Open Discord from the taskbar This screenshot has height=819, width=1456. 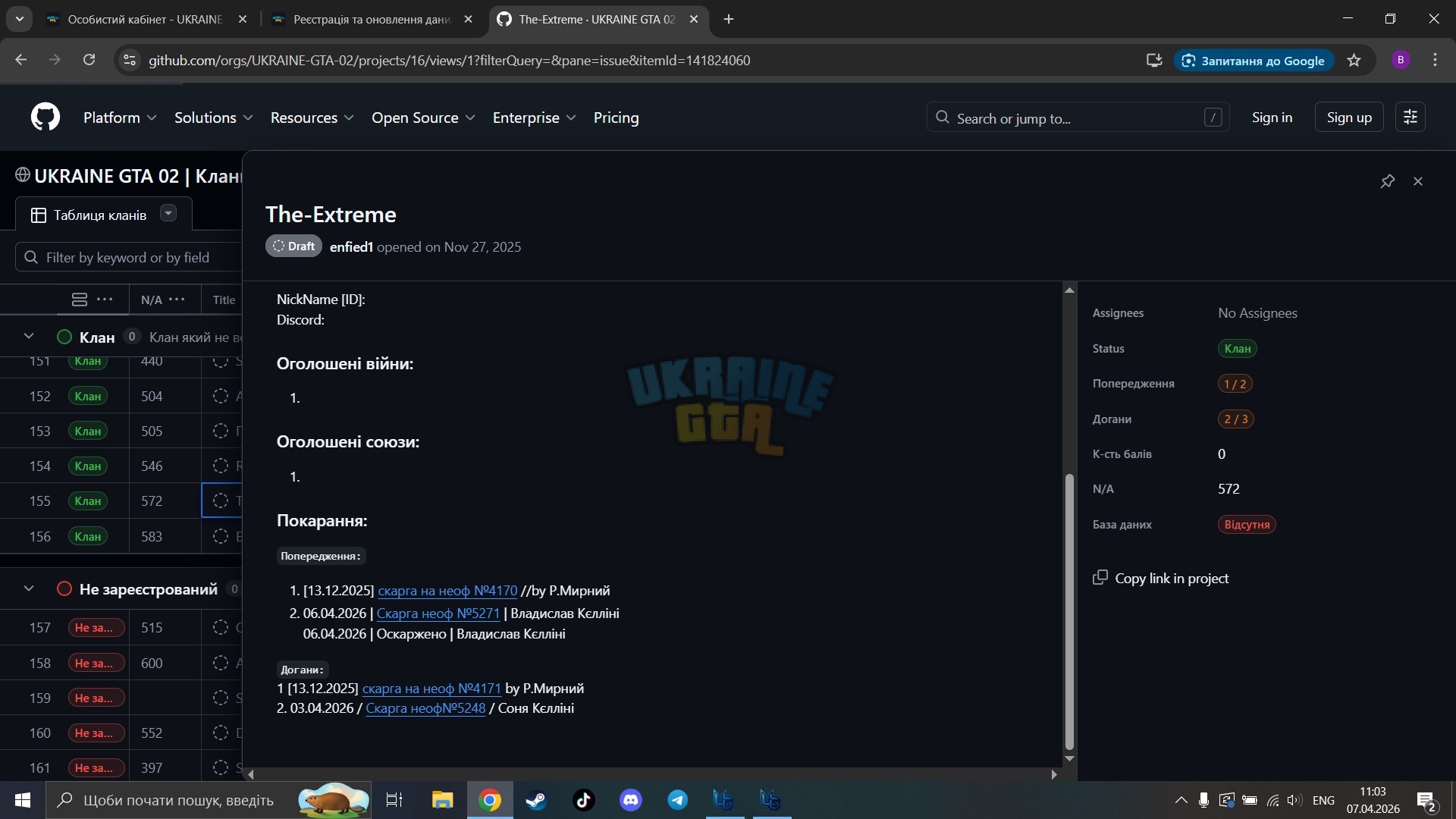click(631, 800)
